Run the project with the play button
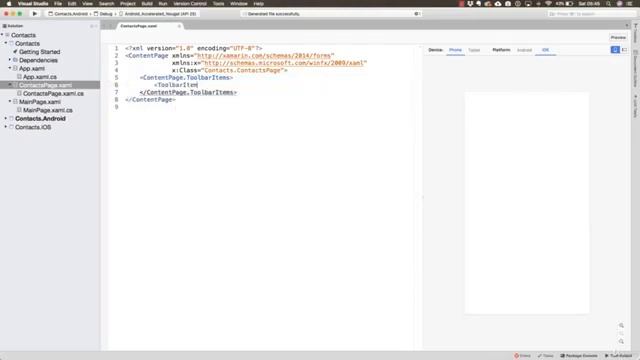This screenshot has width=640, height=360. coord(35,13)
